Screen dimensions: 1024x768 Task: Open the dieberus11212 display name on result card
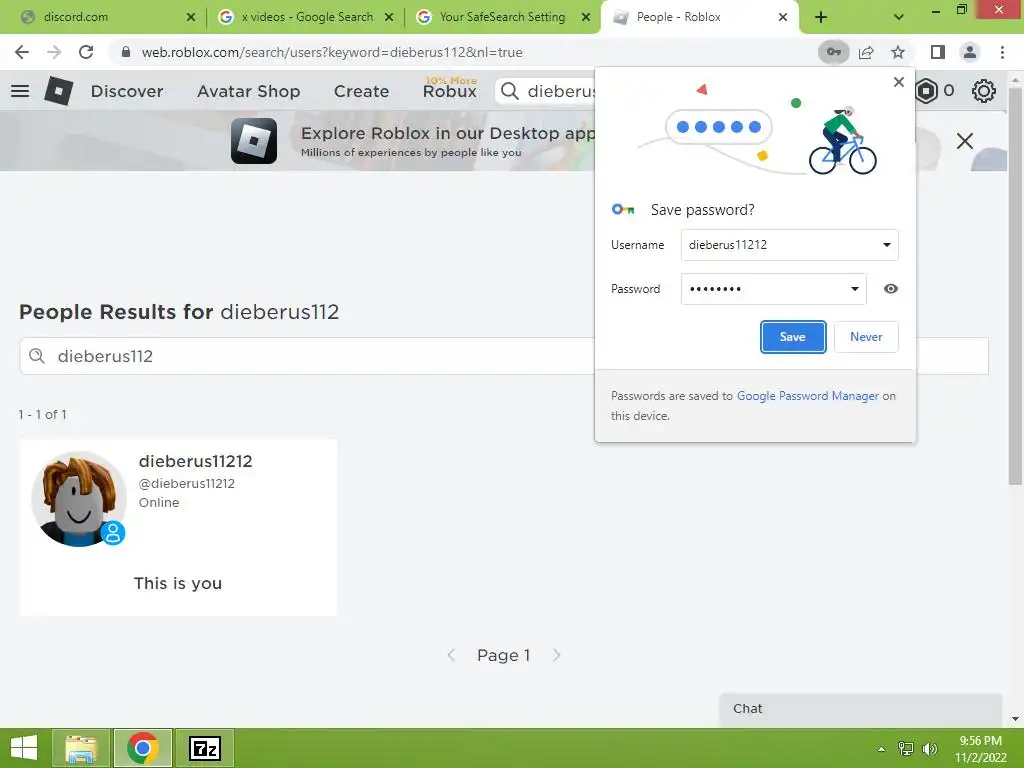195,461
